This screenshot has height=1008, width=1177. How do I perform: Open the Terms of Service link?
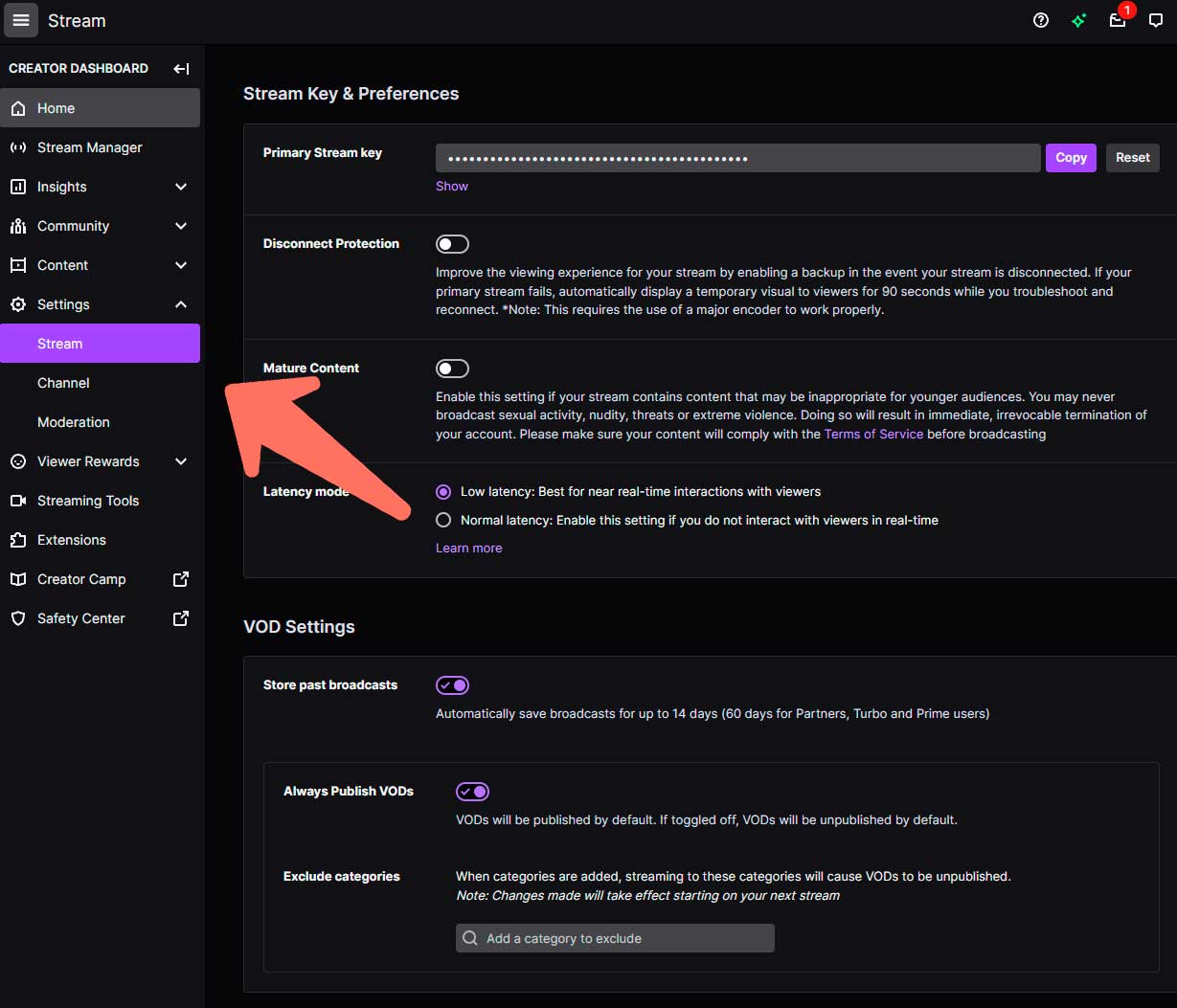873,434
